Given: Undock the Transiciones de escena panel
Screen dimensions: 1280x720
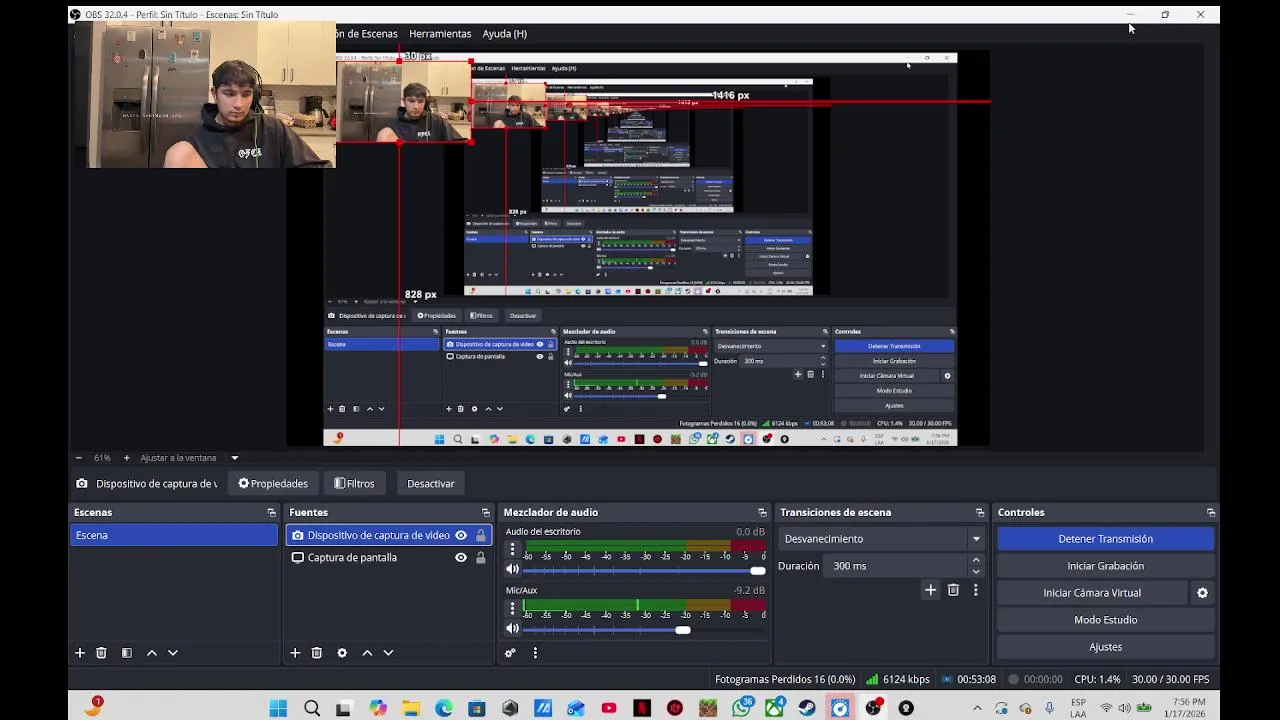Looking at the screenshot, I should (980, 513).
